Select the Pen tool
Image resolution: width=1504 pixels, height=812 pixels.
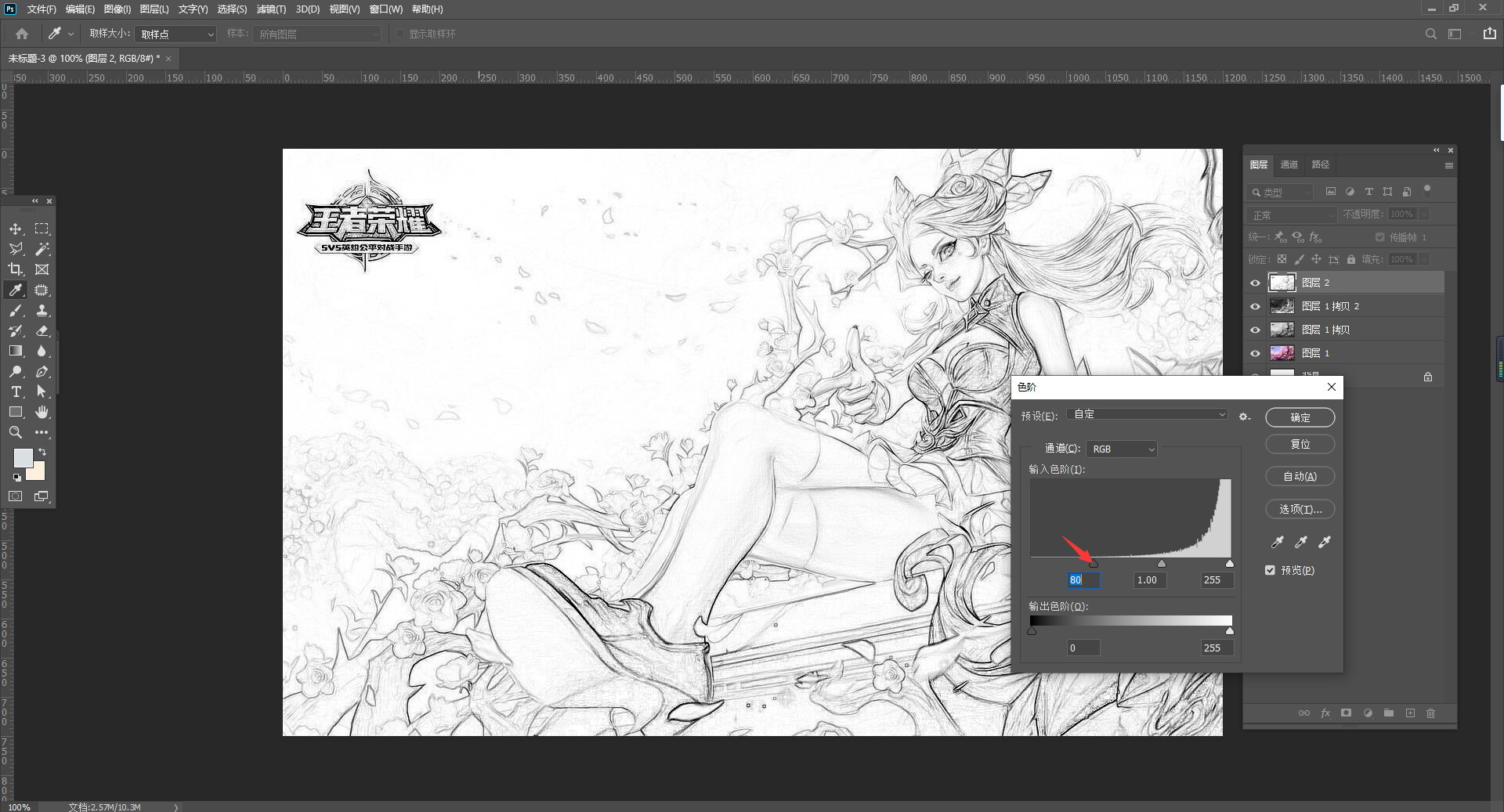click(42, 371)
